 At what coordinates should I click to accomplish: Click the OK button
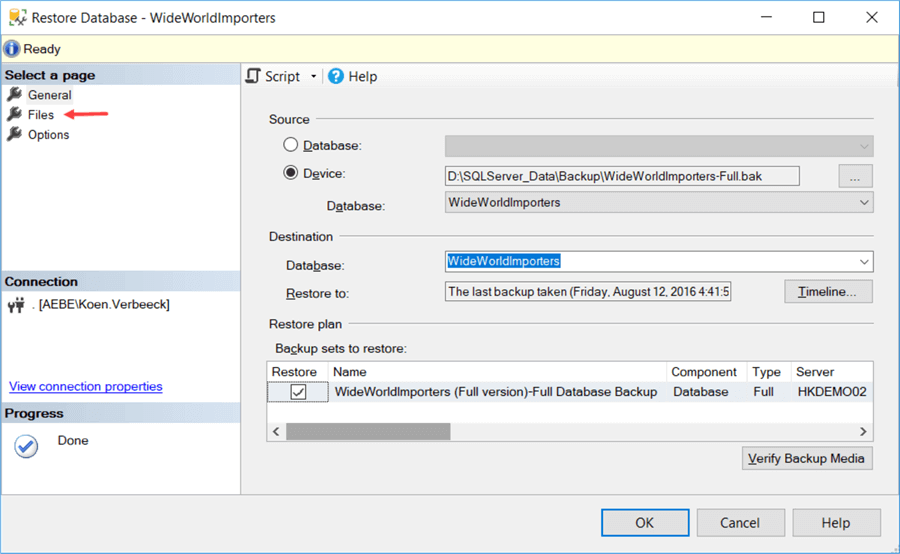(645, 522)
